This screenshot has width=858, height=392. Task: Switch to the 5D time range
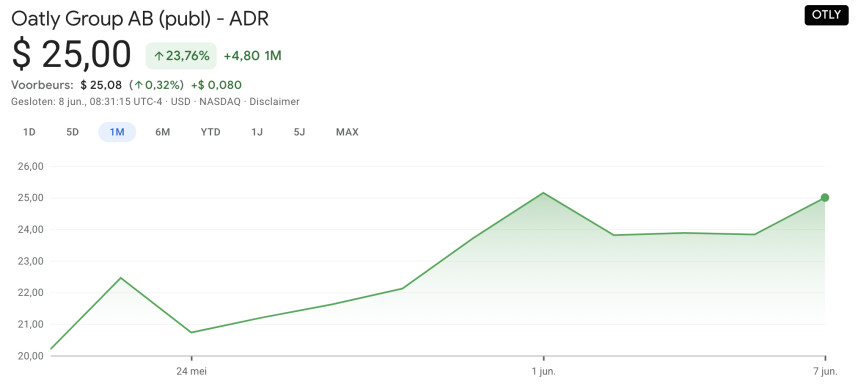(x=73, y=132)
